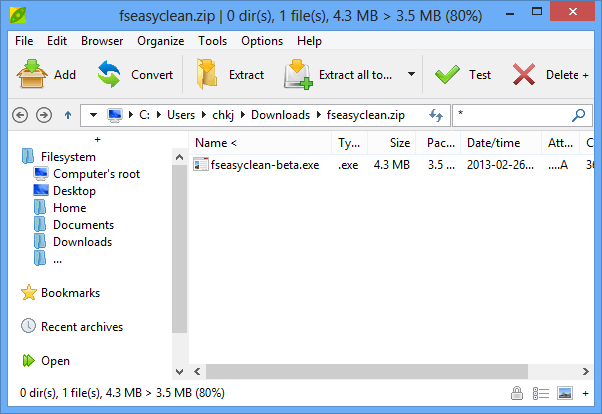Viewport: 602px width, 414px height.
Task: Click the search magnifier icon
Action: point(578,115)
